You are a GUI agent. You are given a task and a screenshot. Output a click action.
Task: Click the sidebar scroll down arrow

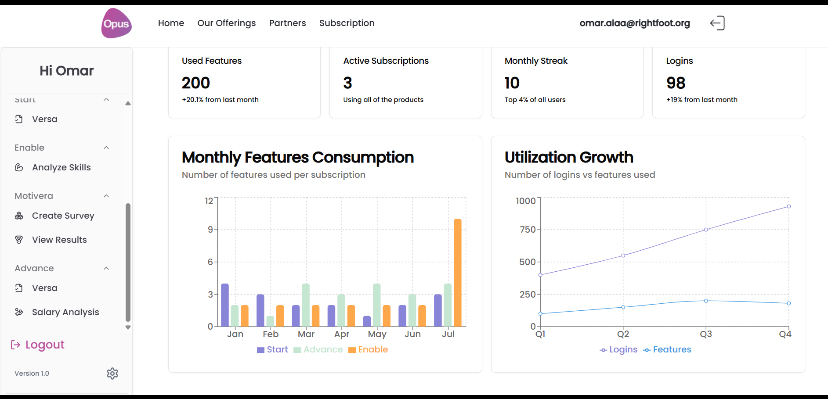point(128,328)
